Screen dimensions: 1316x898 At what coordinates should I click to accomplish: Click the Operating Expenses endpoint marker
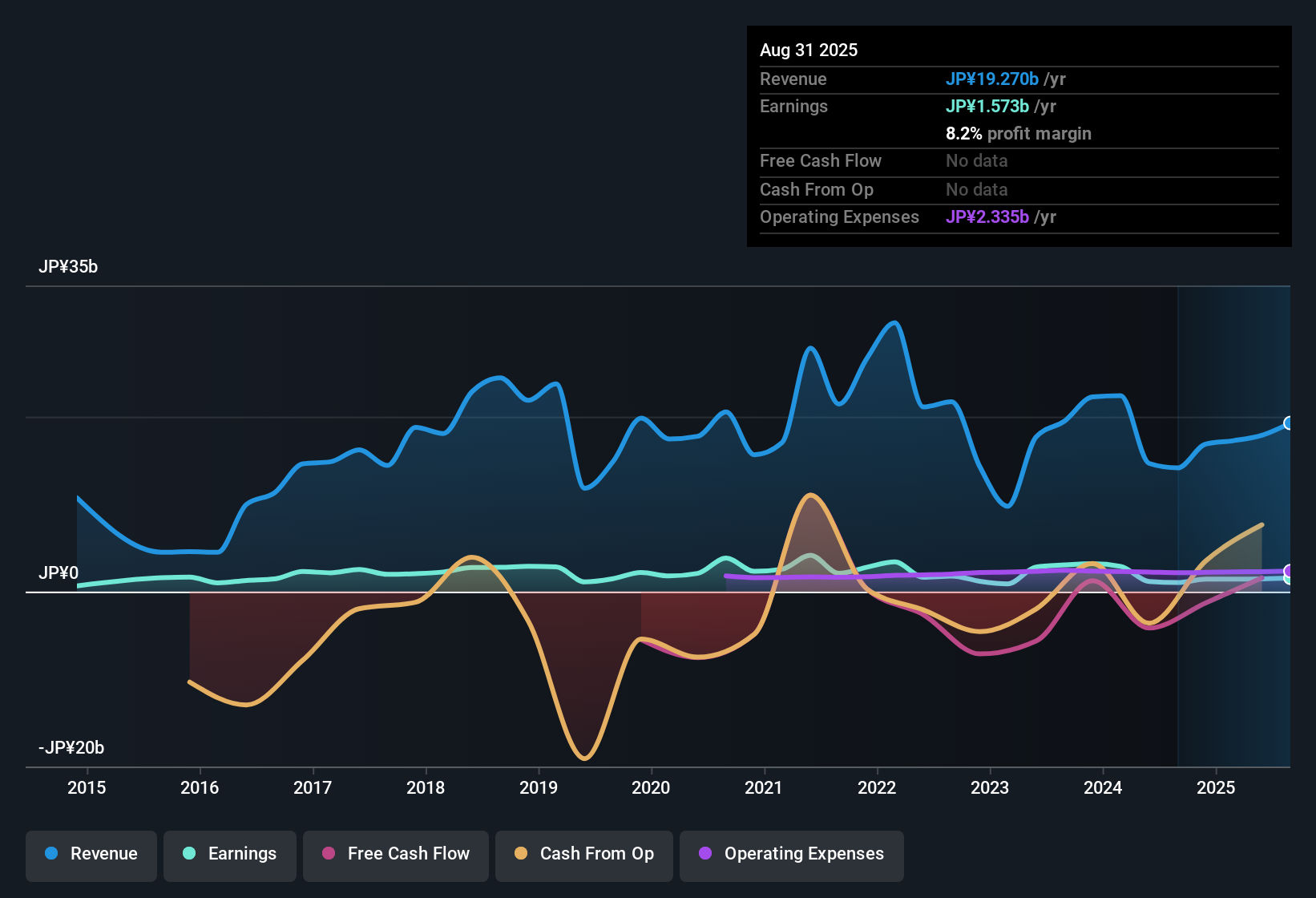click(x=1289, y=571)
